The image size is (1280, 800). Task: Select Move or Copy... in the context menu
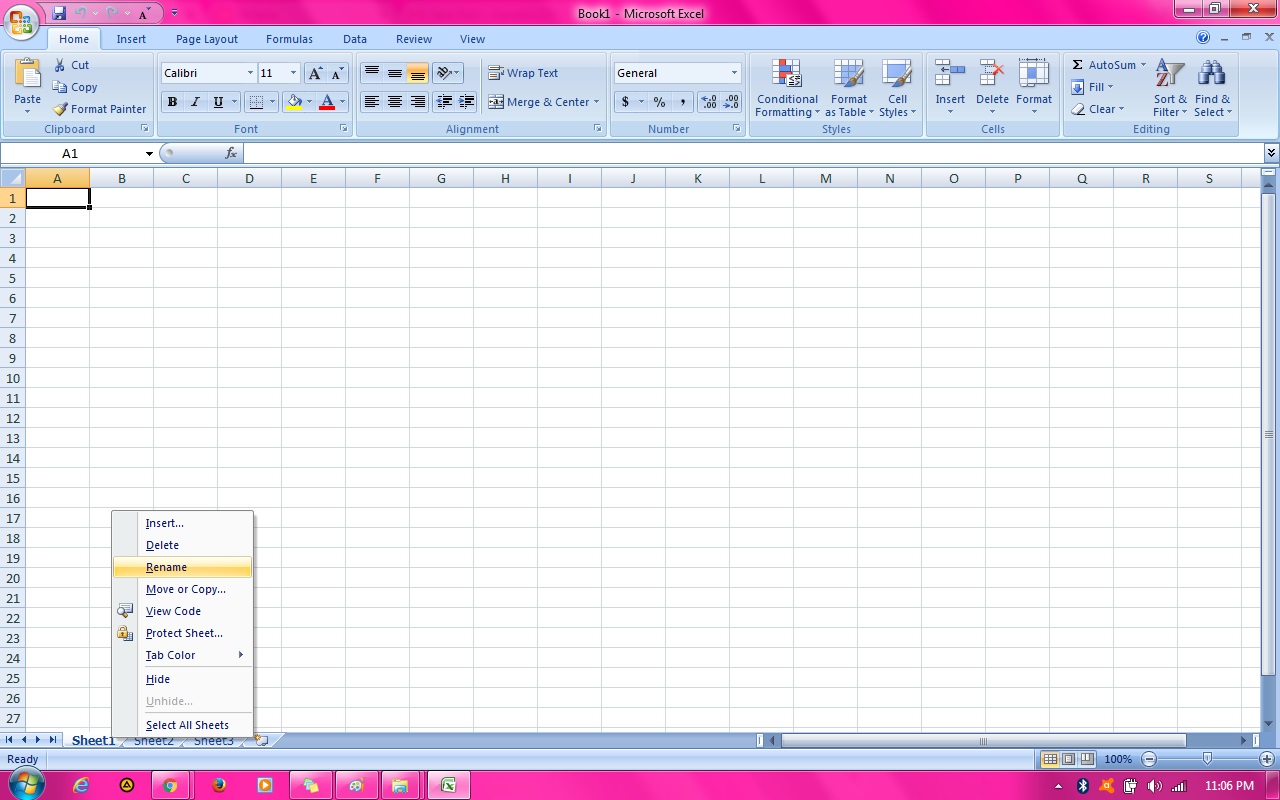point(182,589)
